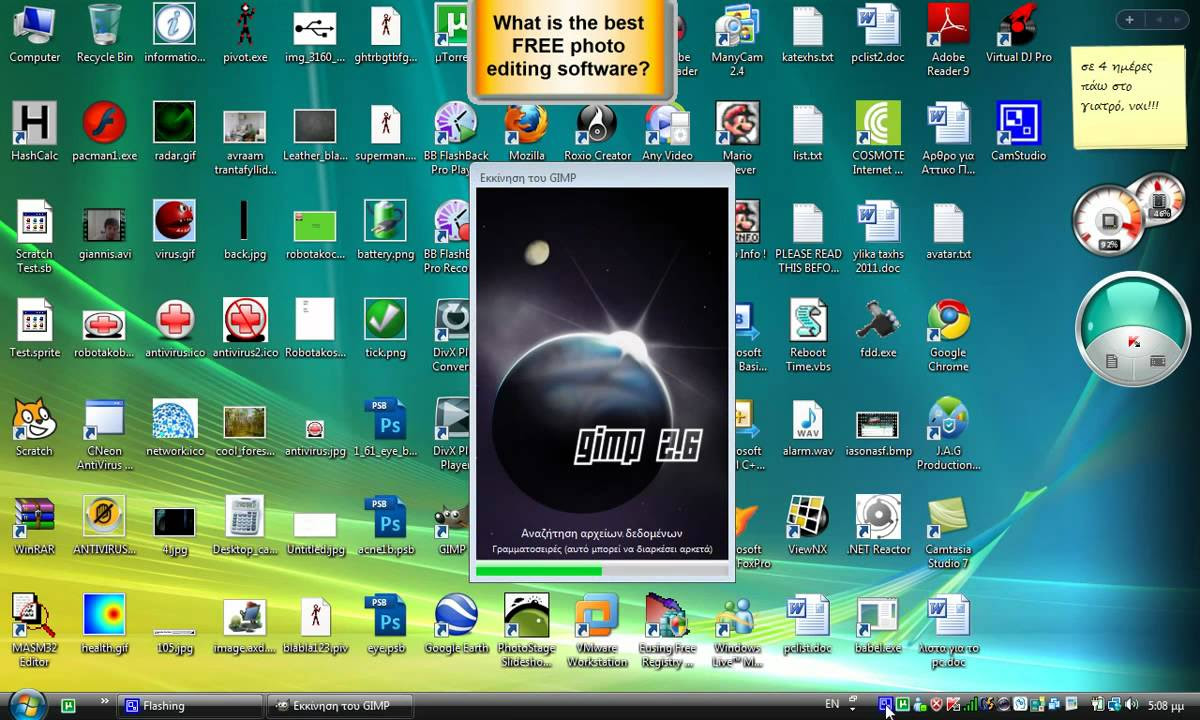Screen dimensions: 1200x720
Task: Mute audio via the tray speaker icon
Action: point(1128,706)
